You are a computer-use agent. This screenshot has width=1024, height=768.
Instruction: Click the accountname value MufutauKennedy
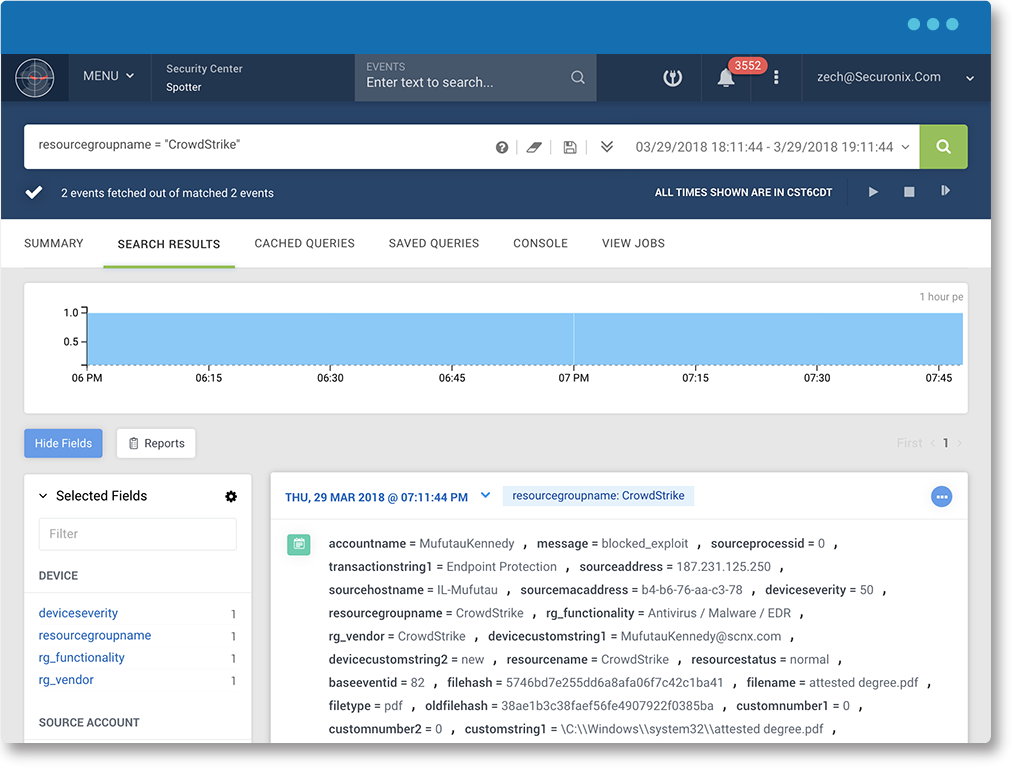(467, 544)
